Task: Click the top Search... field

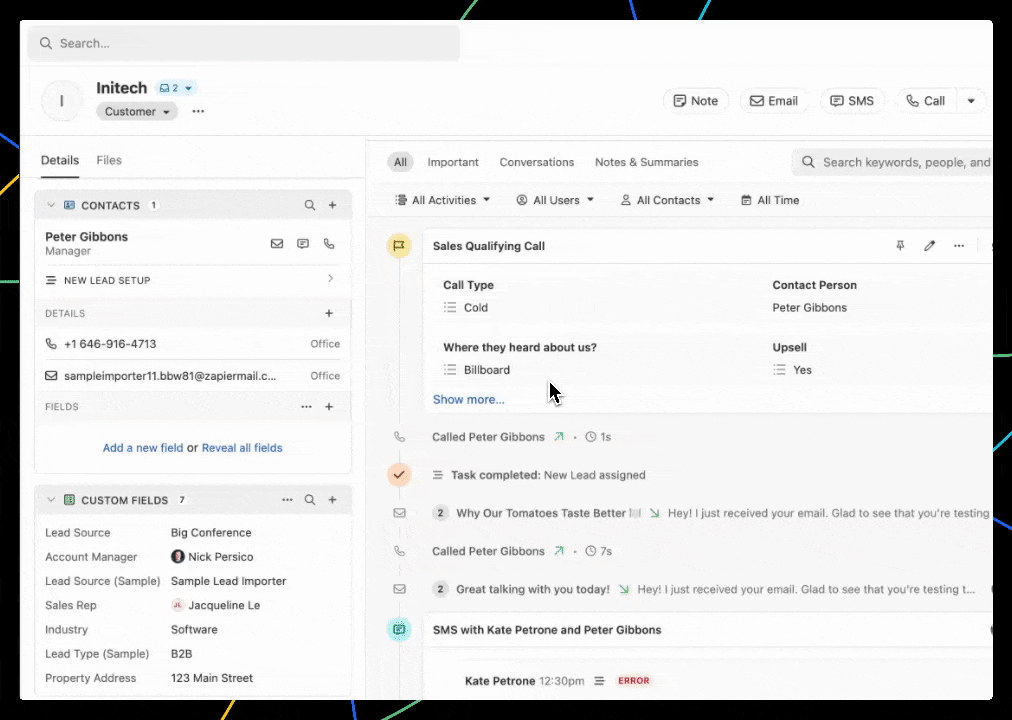Action: coord(243,43)
